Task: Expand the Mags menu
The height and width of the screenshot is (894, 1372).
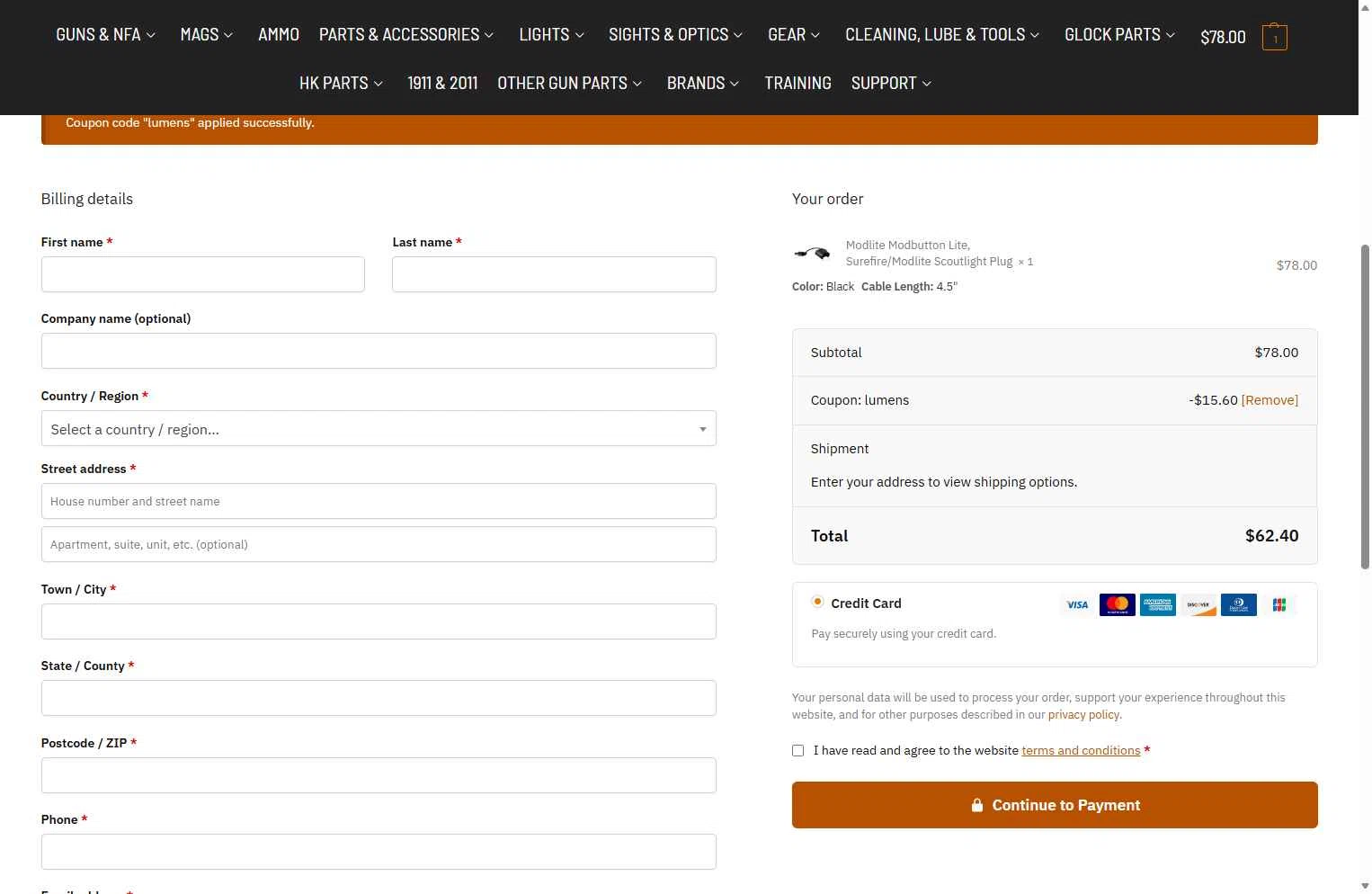Action: tap(207, 35)
